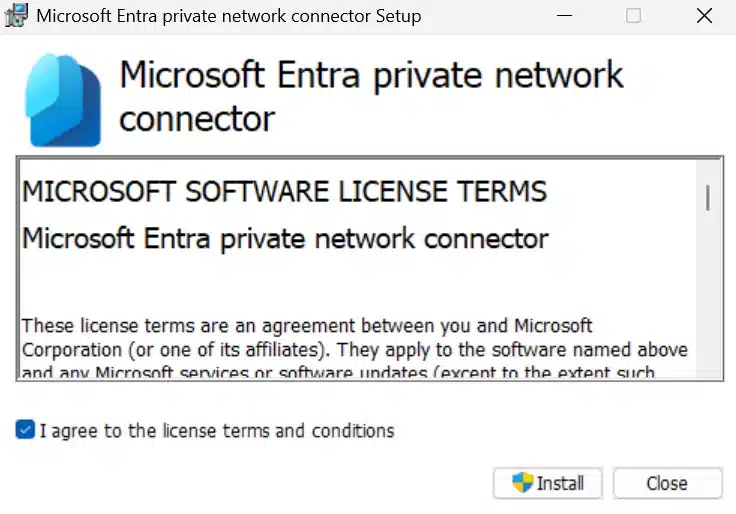Click the greyed-out maximize button
Screen dimensions: 736x514
[633, 16]
